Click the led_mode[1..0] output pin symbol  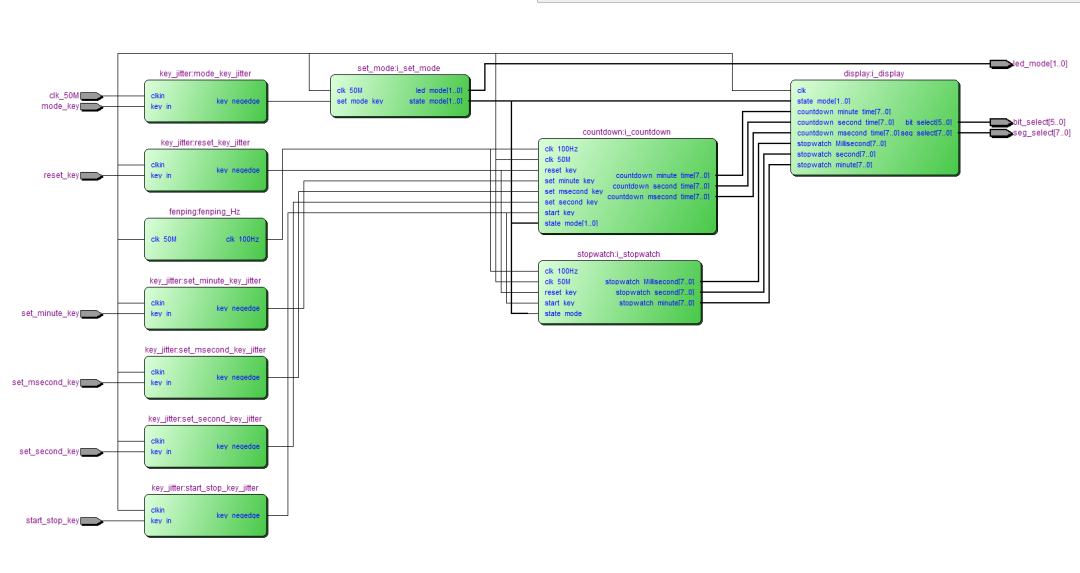coord(1000,64)
